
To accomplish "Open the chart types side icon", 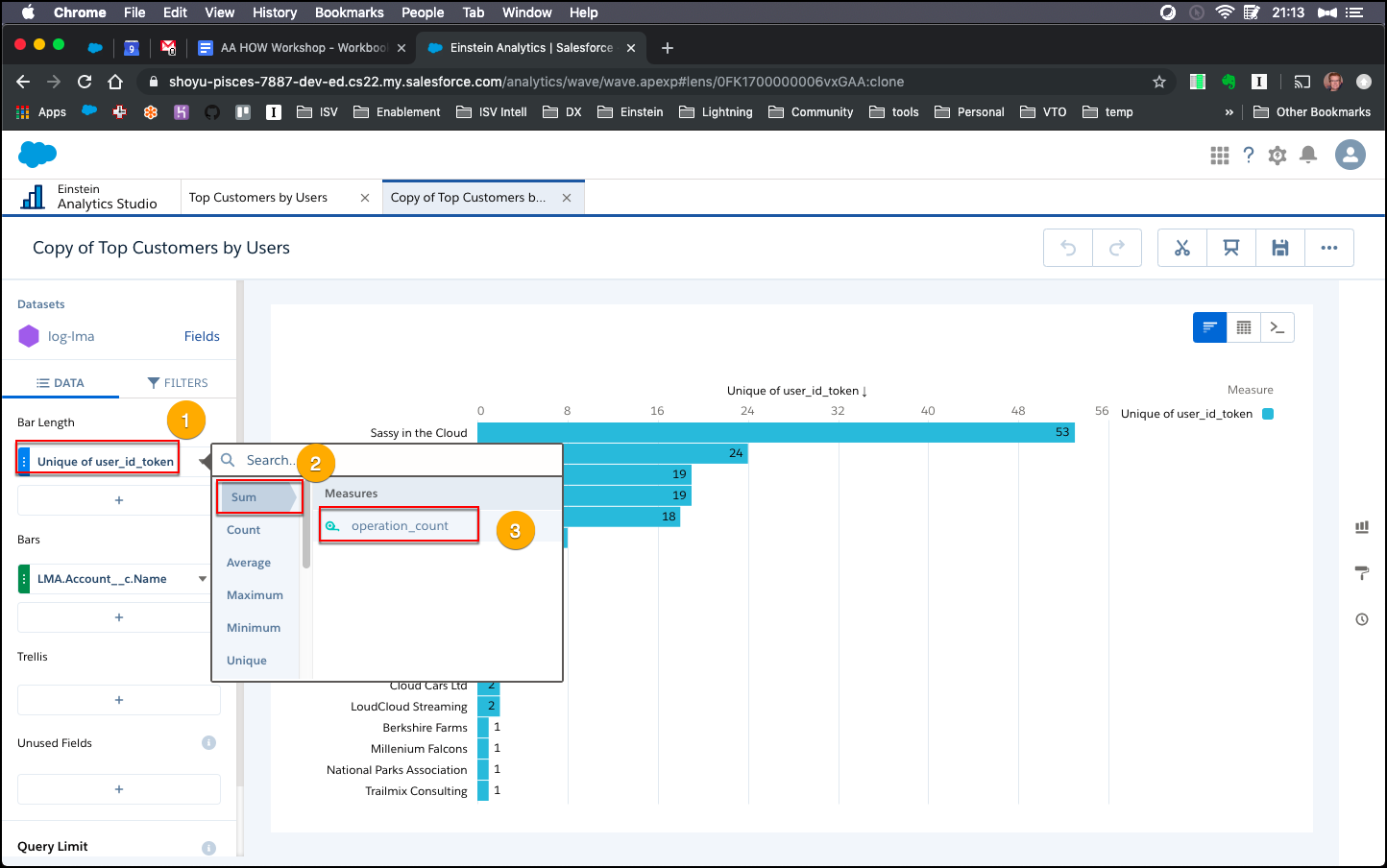I will pyautogui.click(x=1362, y=527).
